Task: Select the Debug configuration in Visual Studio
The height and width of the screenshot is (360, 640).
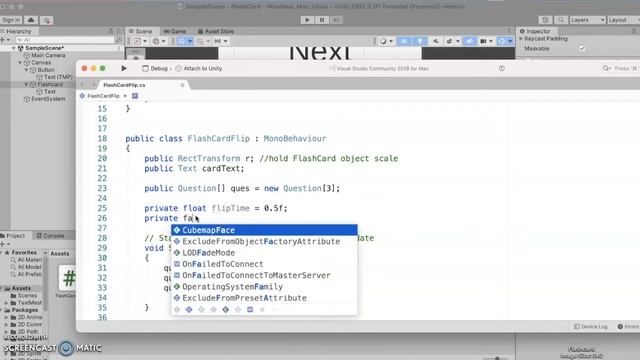Action: [x=155, y=69]
